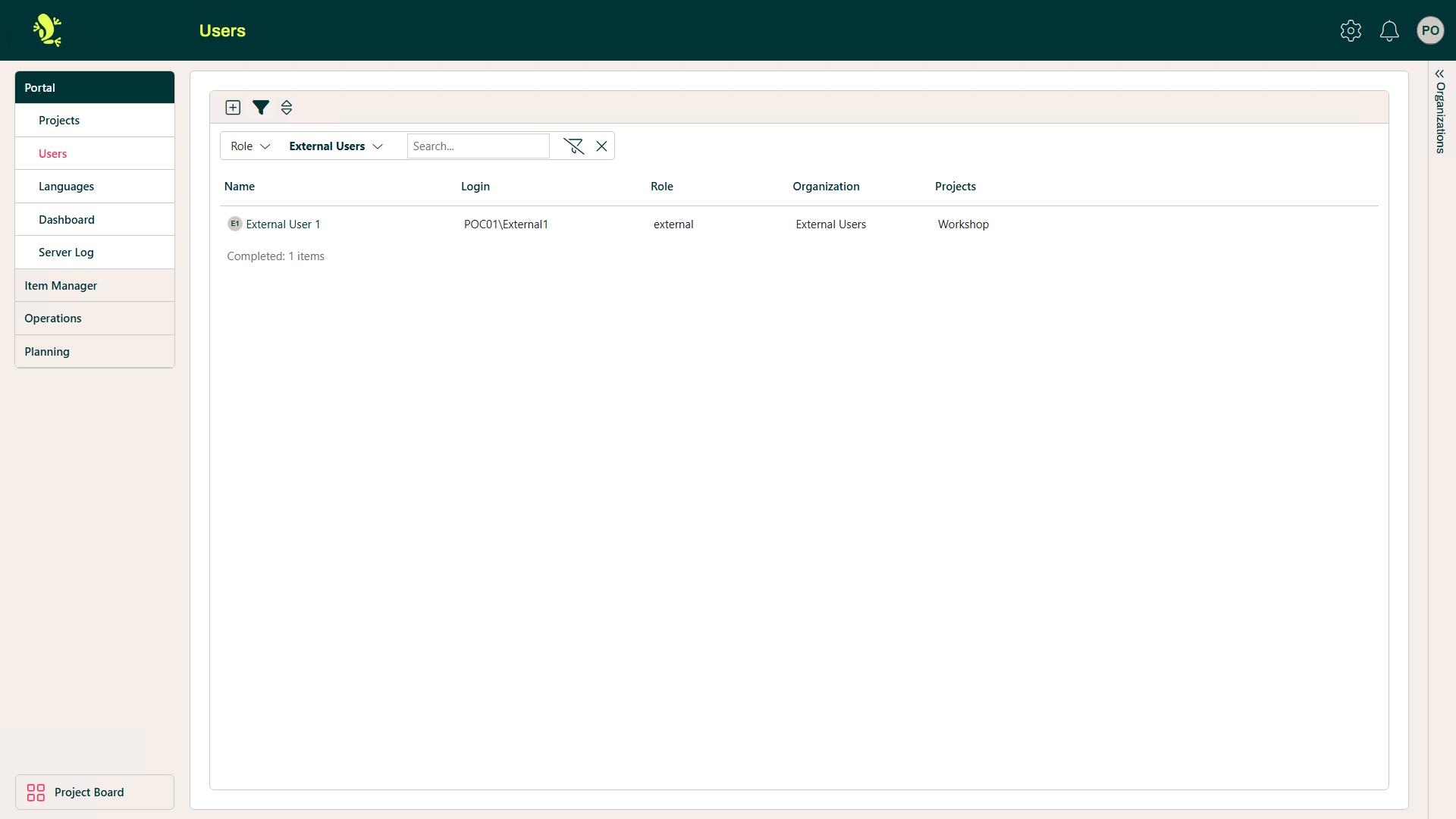Open External User 1 row
Viewport: 1456px width, 819px height.
283,224
